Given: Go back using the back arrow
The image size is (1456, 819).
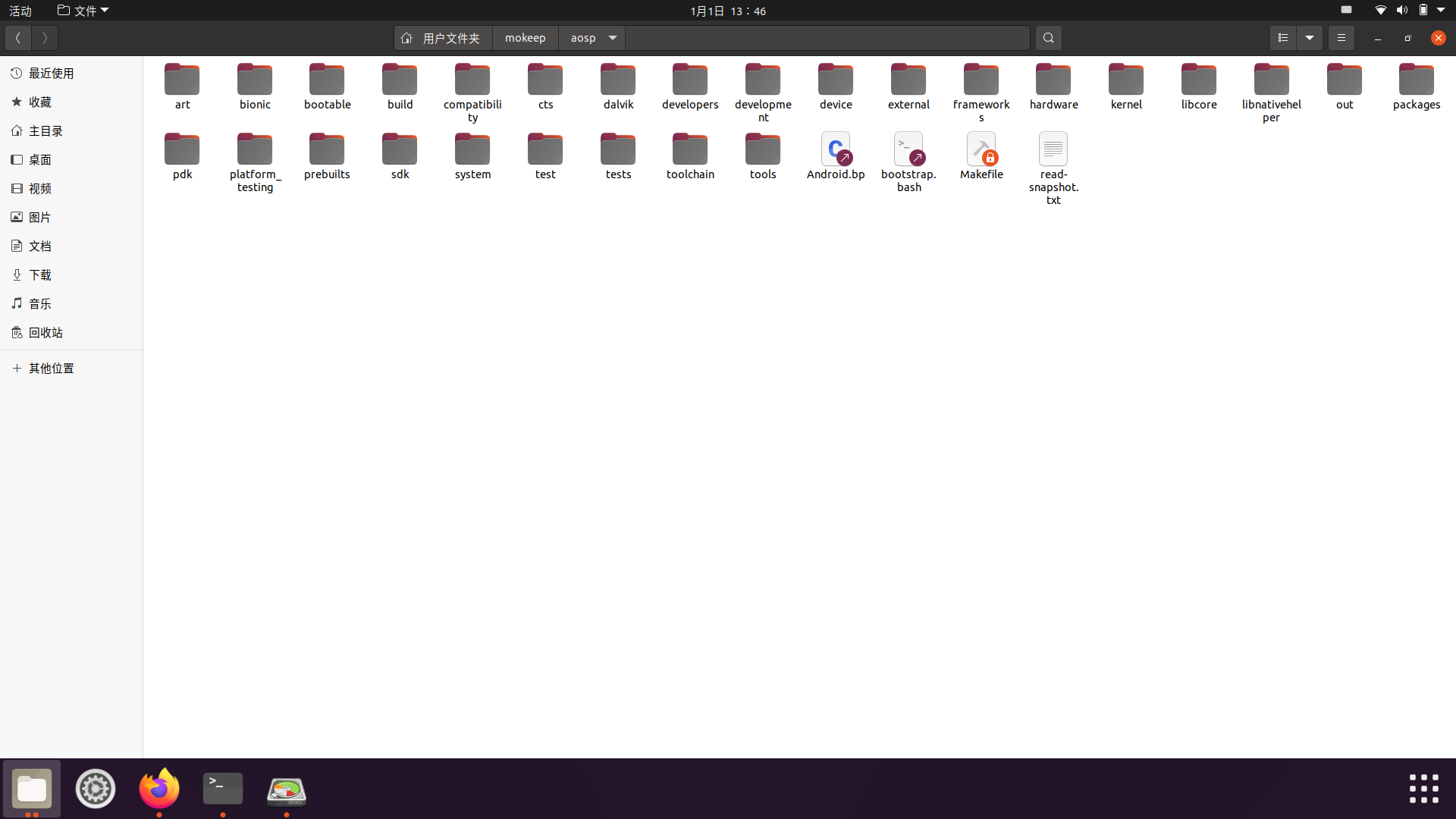Looking at the screenshot, I should coord(17,37).
